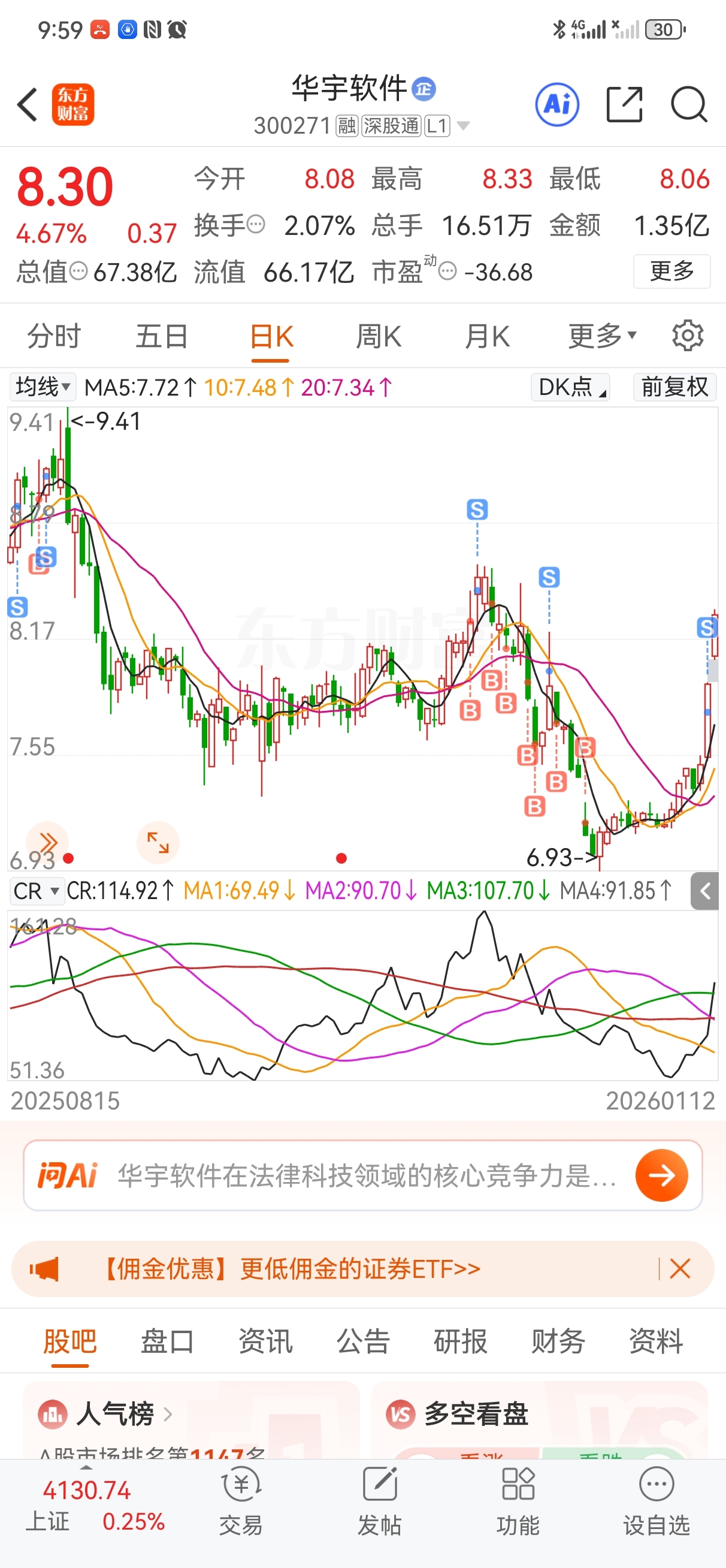Open the CR indicator dropdown
Image resolution: width=726 pixels, height=1568 pixels.
[x=37, y=891]
